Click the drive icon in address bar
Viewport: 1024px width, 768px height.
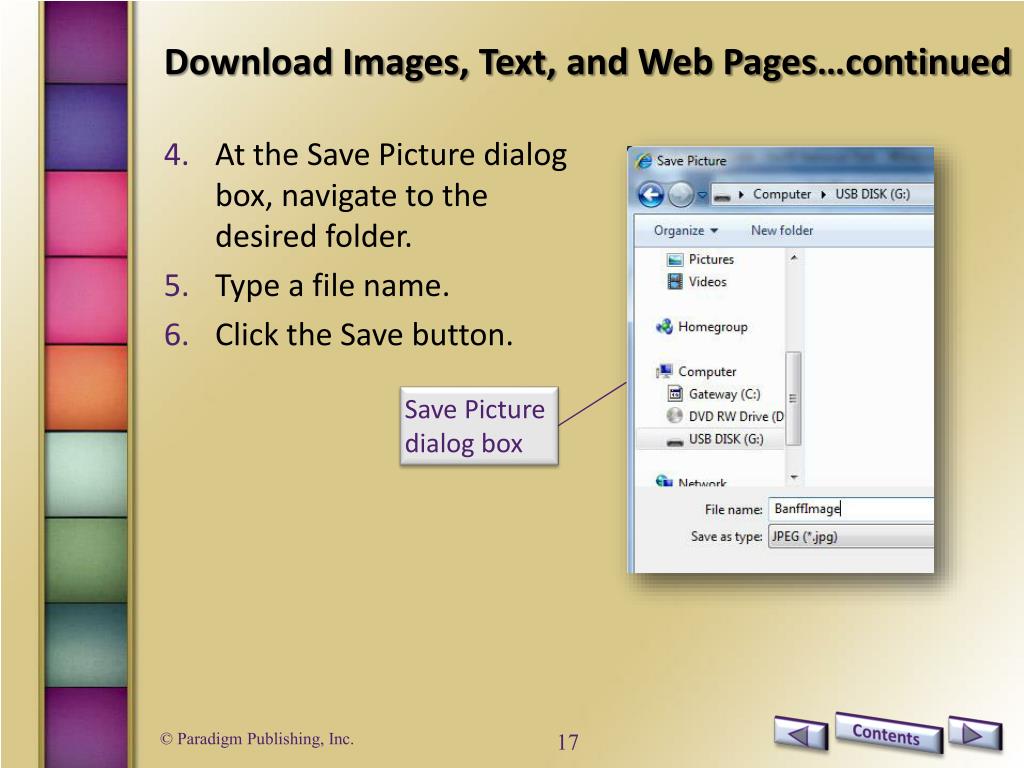tap(722, 196)
